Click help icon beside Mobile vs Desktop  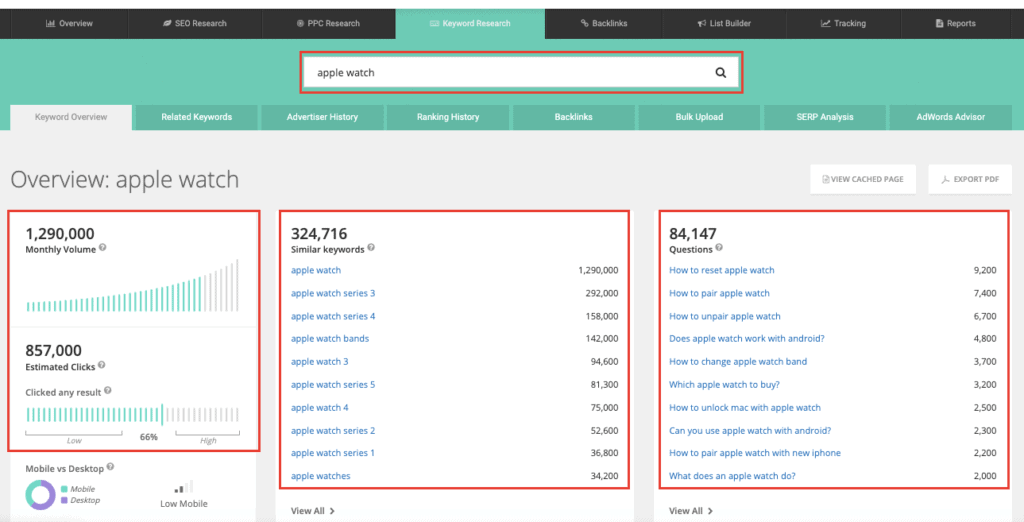pos(110,466)
